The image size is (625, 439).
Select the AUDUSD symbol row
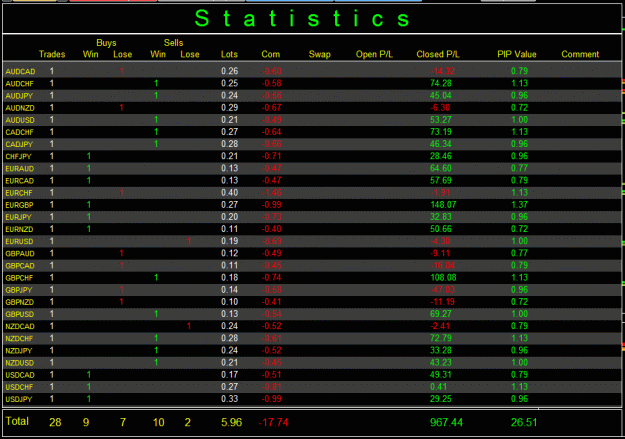312,120
